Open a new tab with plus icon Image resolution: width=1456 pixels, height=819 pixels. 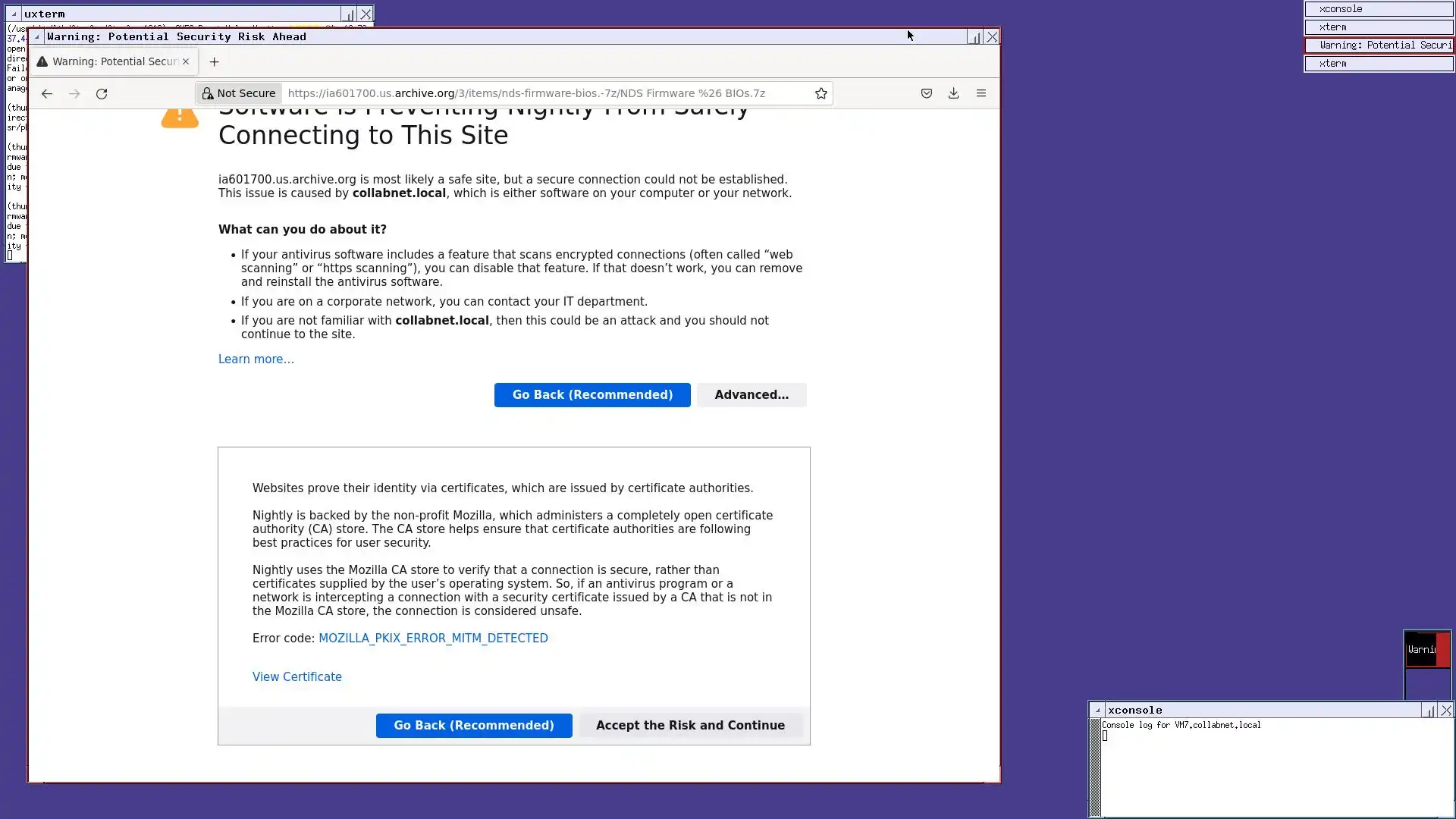click(x=214, y=62)
